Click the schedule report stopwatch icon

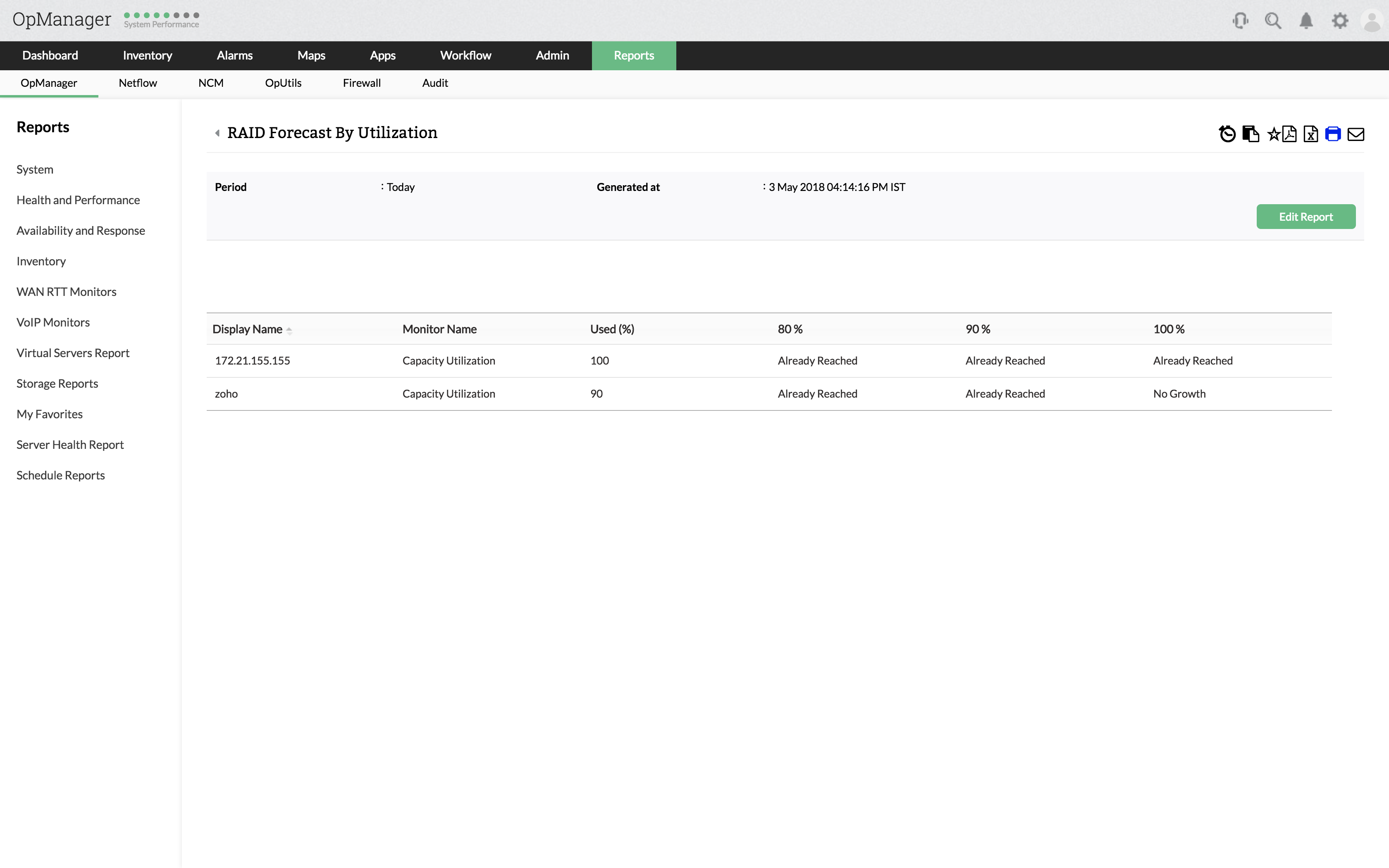(x=1227, y=134)
